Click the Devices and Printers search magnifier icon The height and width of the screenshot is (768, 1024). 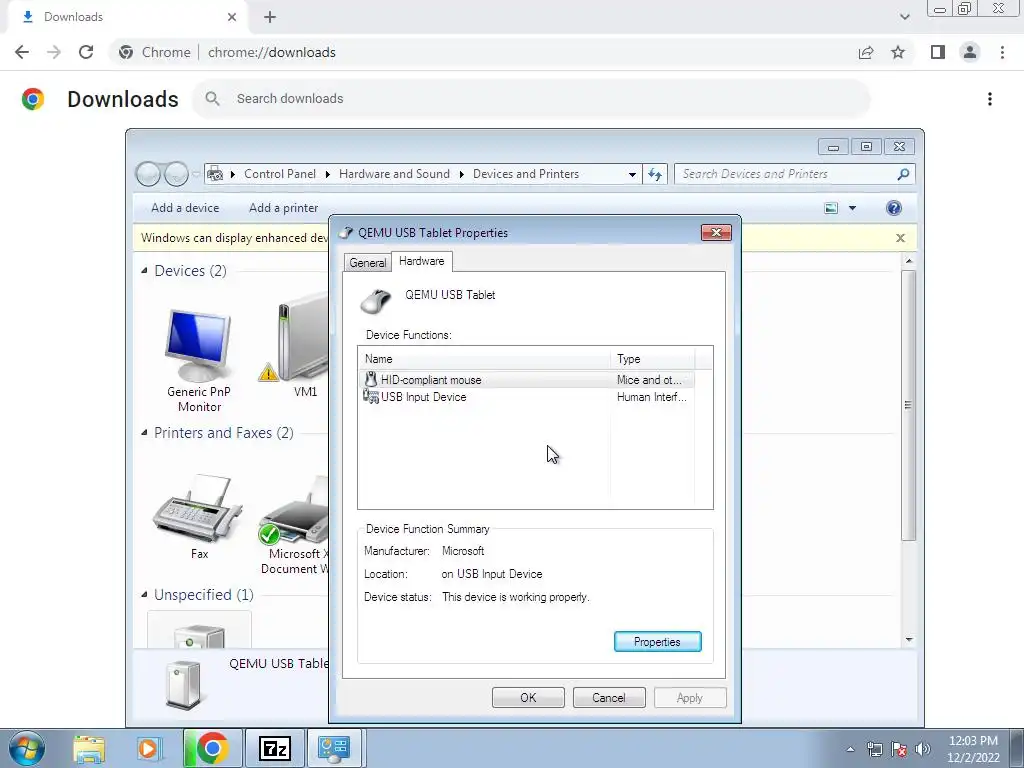pyautogui.click(x=904, y=174)
